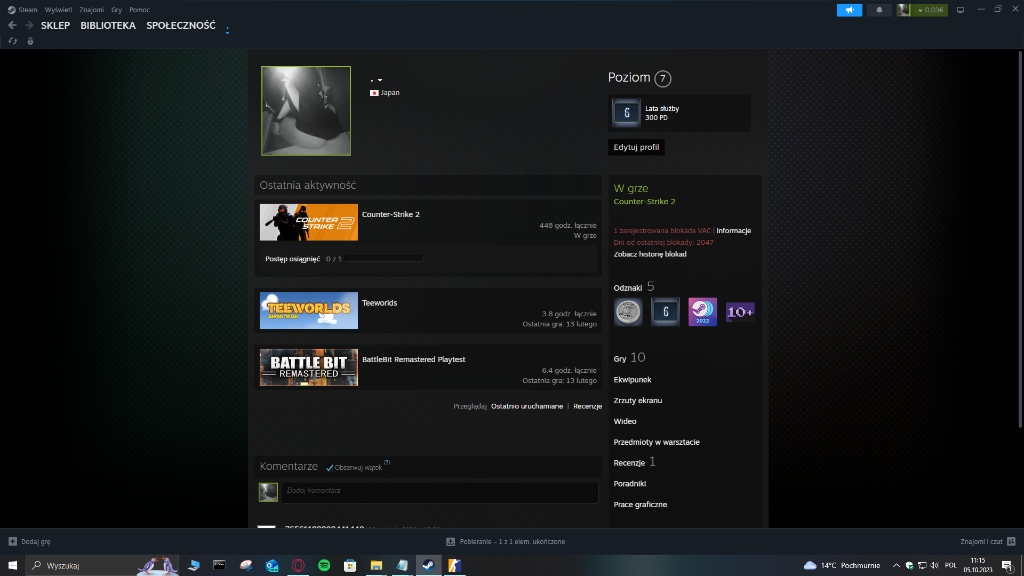Image resolution: width=1024 pixels, height=576 pixels.
Task: Open Spotify from the taskbar
Action: (322, 565)
